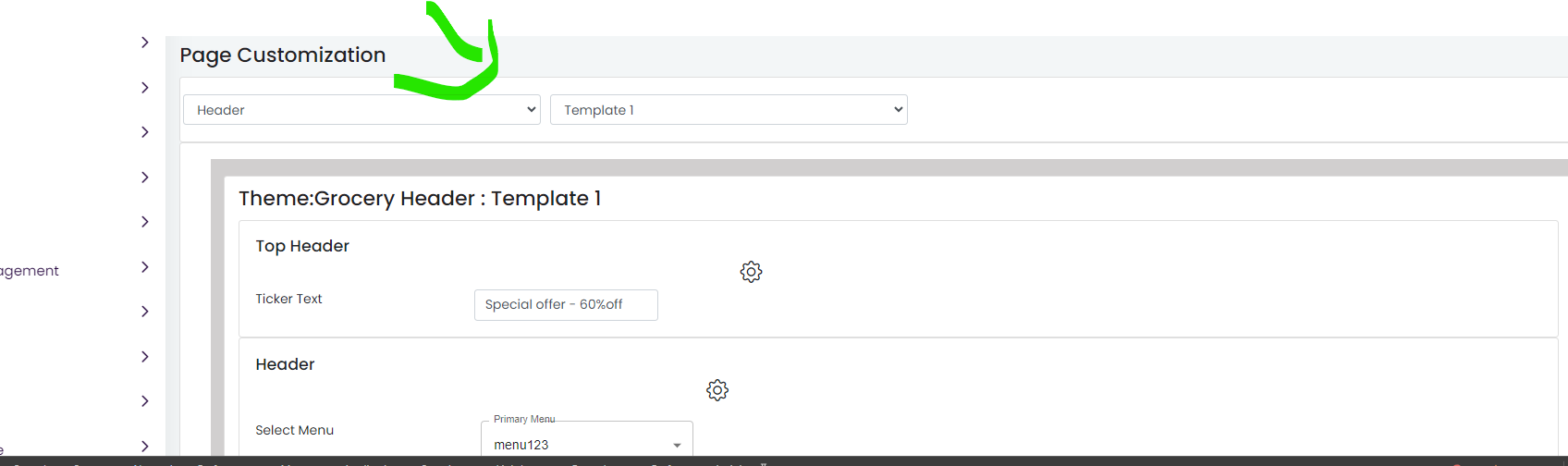Expand the chevron beside the 'agement' sidebar item

(x=145, y=267)
